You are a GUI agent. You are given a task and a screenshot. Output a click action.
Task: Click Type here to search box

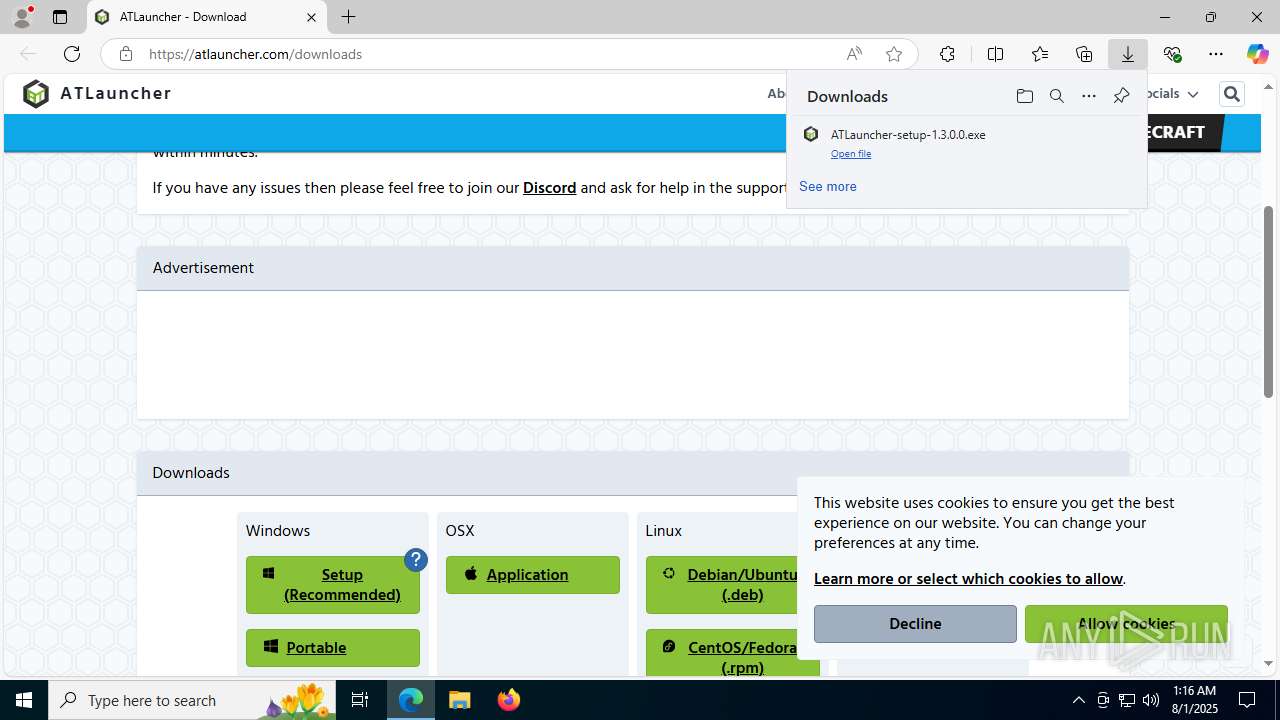point(193,700)
